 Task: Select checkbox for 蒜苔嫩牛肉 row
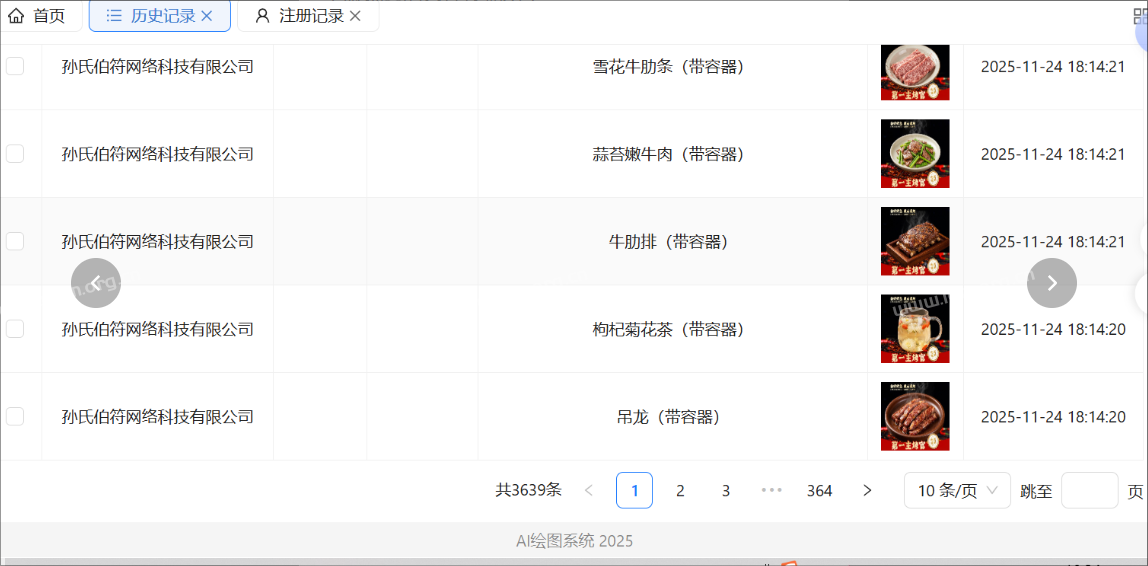pyautogui.click(x=15, y=154)
